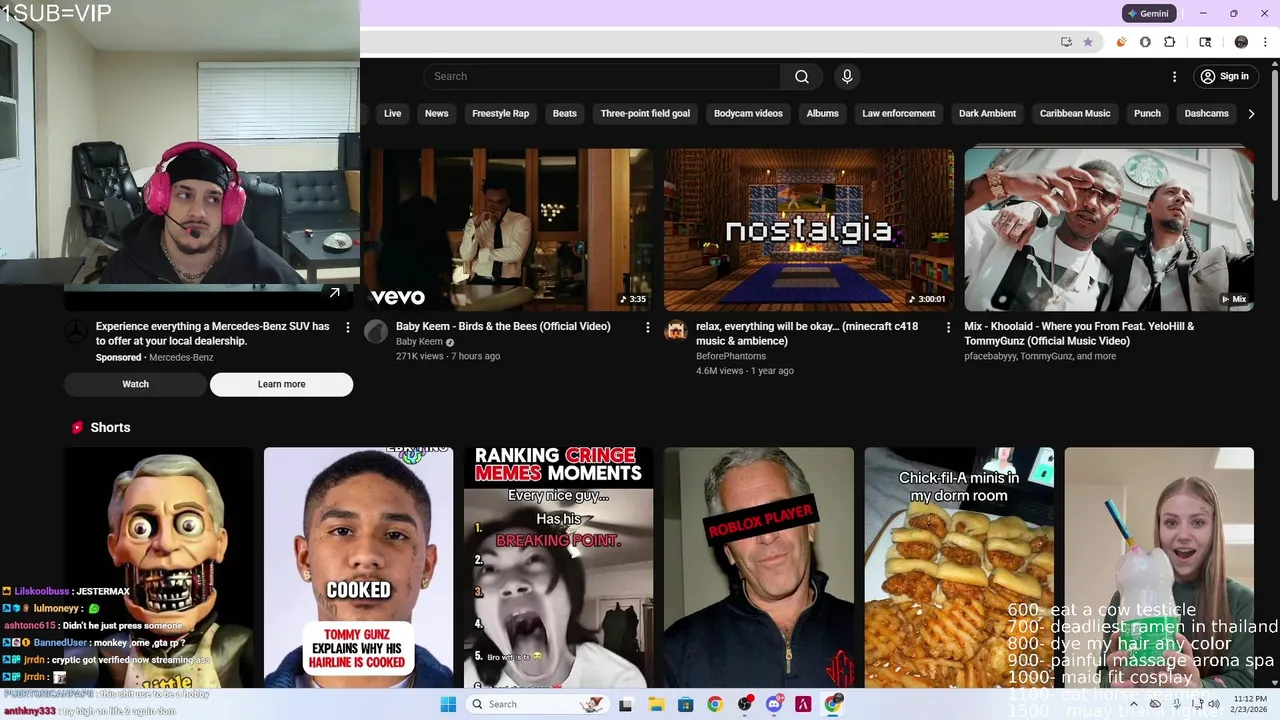Open the BeforePhantoms channel avatar

tap(676, 332)
